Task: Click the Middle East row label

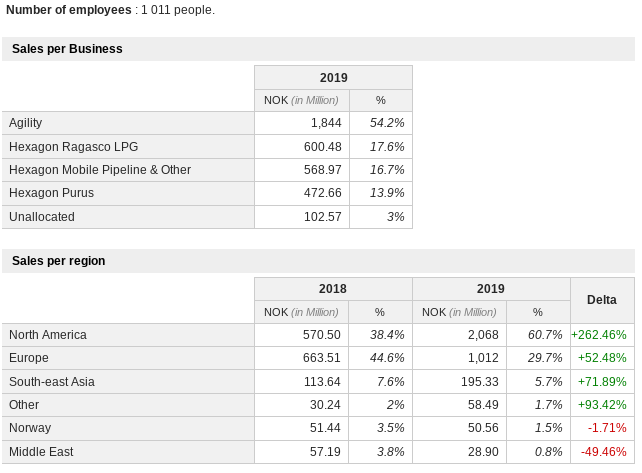Action: pos(41,452)
